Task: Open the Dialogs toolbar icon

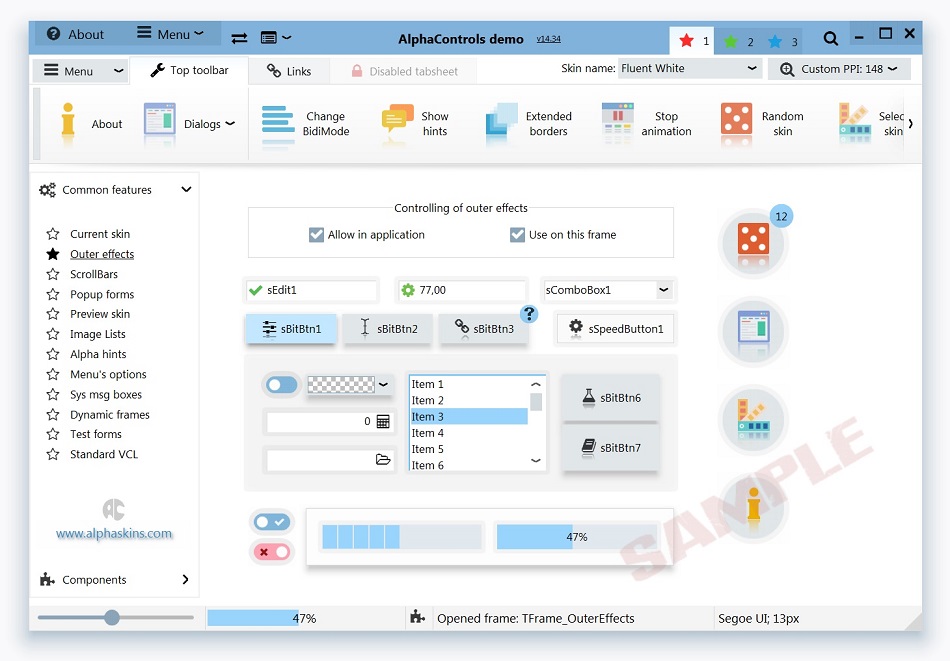Action: (159, 124)
